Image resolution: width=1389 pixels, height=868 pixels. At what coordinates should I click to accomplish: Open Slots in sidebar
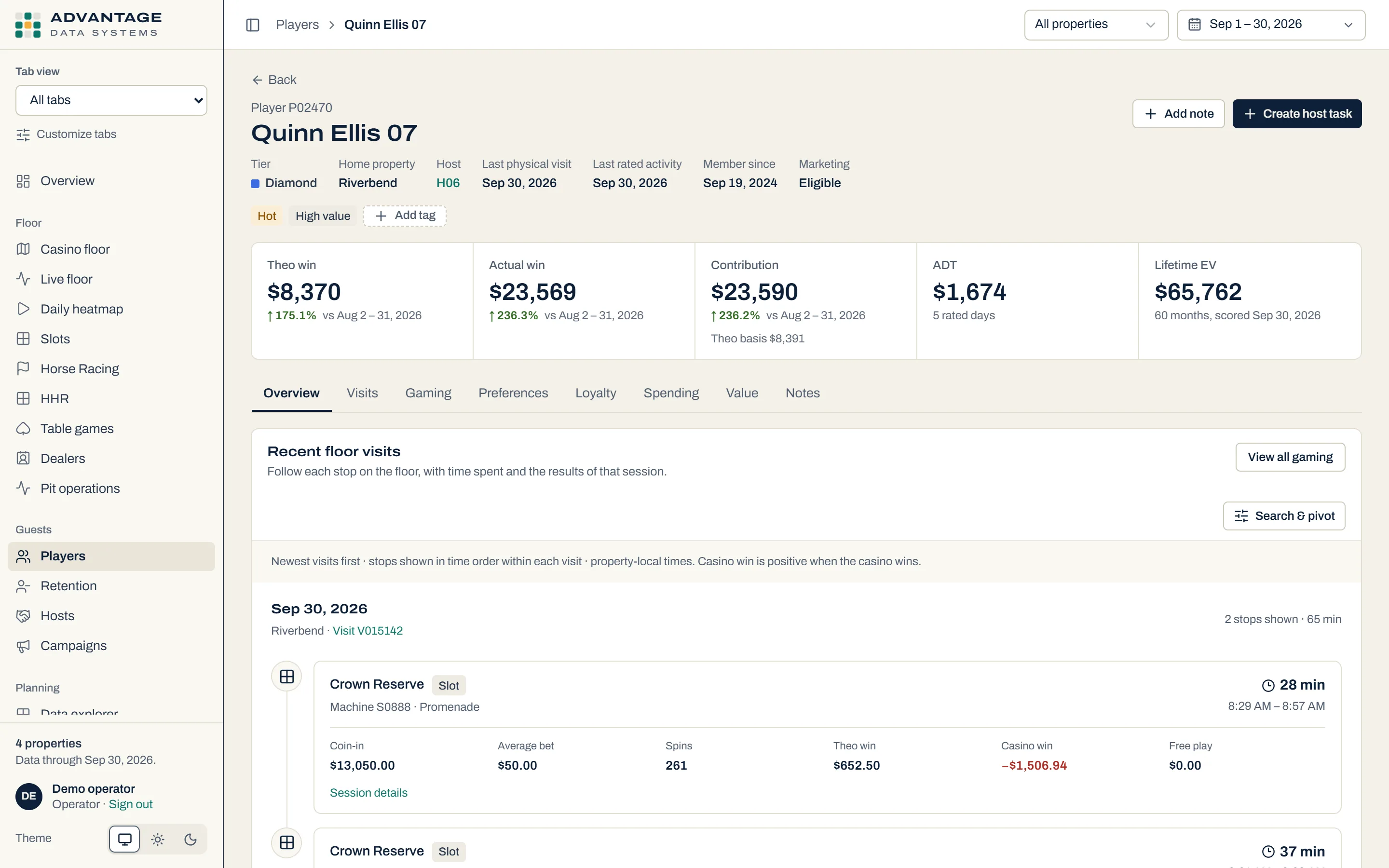[111, 339]
